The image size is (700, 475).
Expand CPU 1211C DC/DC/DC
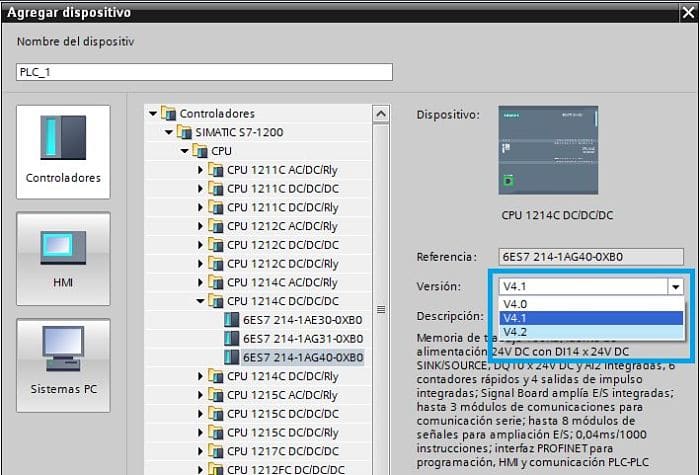200,188
